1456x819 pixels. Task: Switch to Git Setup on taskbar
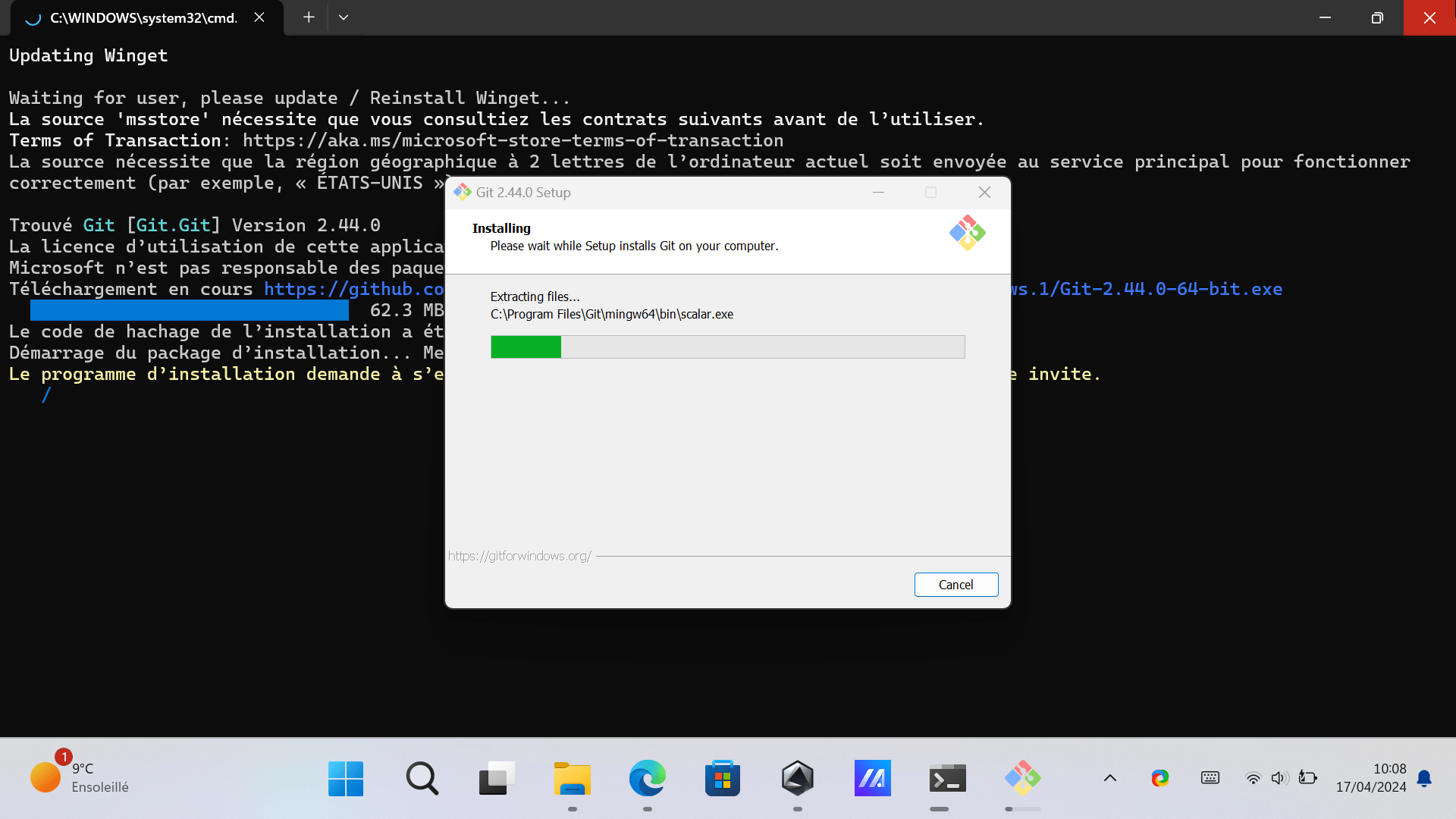(1023, 779)
